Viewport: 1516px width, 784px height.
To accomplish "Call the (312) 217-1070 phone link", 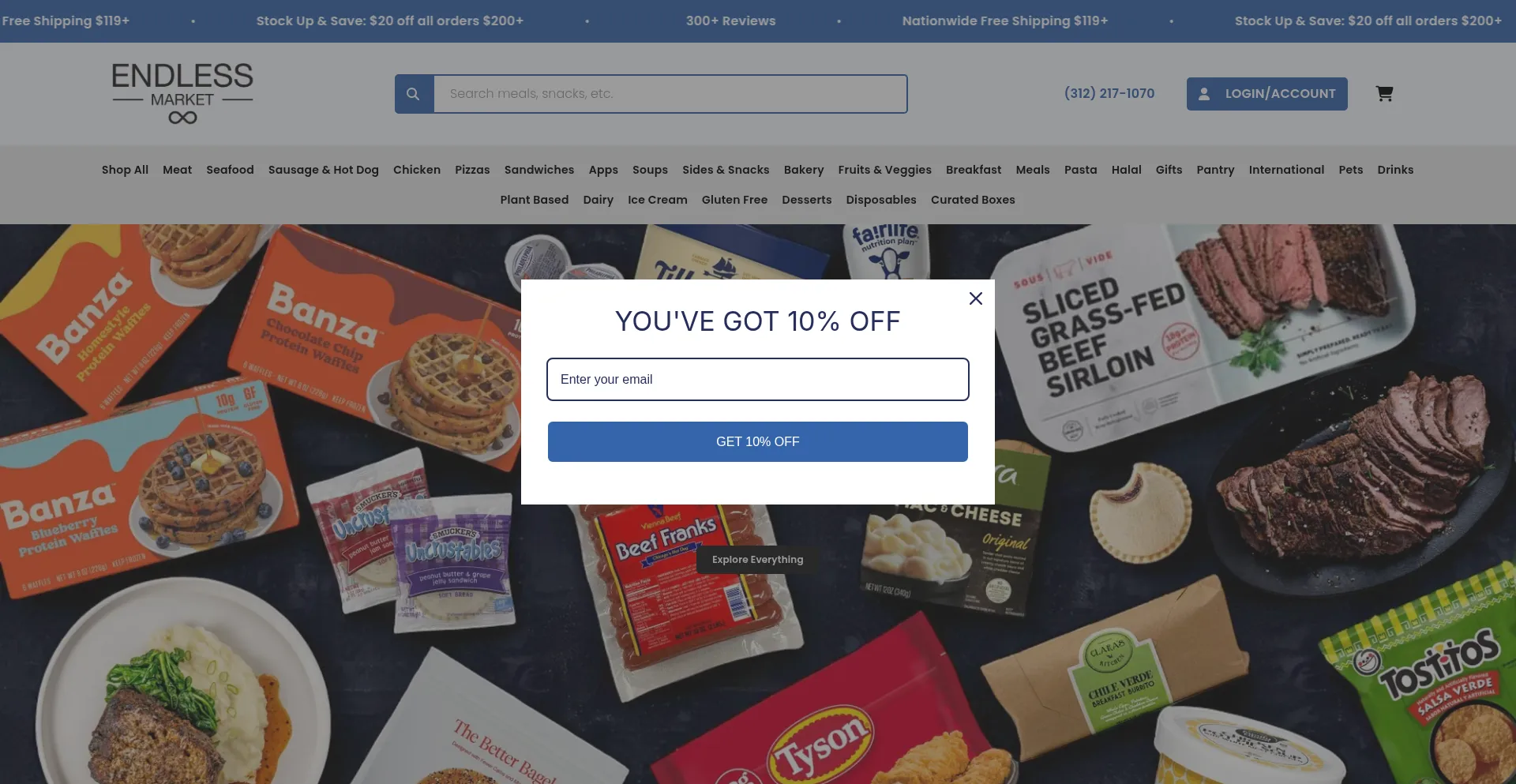I will coord(1109,93).
